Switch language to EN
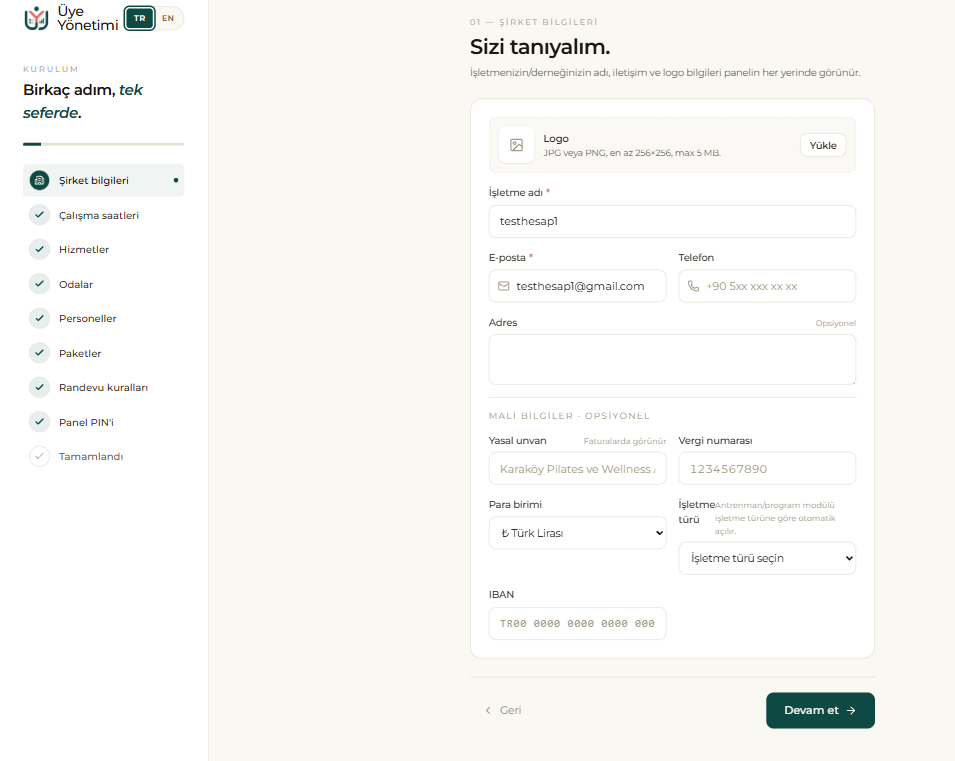Screen dimensions: 955x761 click(168, 18)
